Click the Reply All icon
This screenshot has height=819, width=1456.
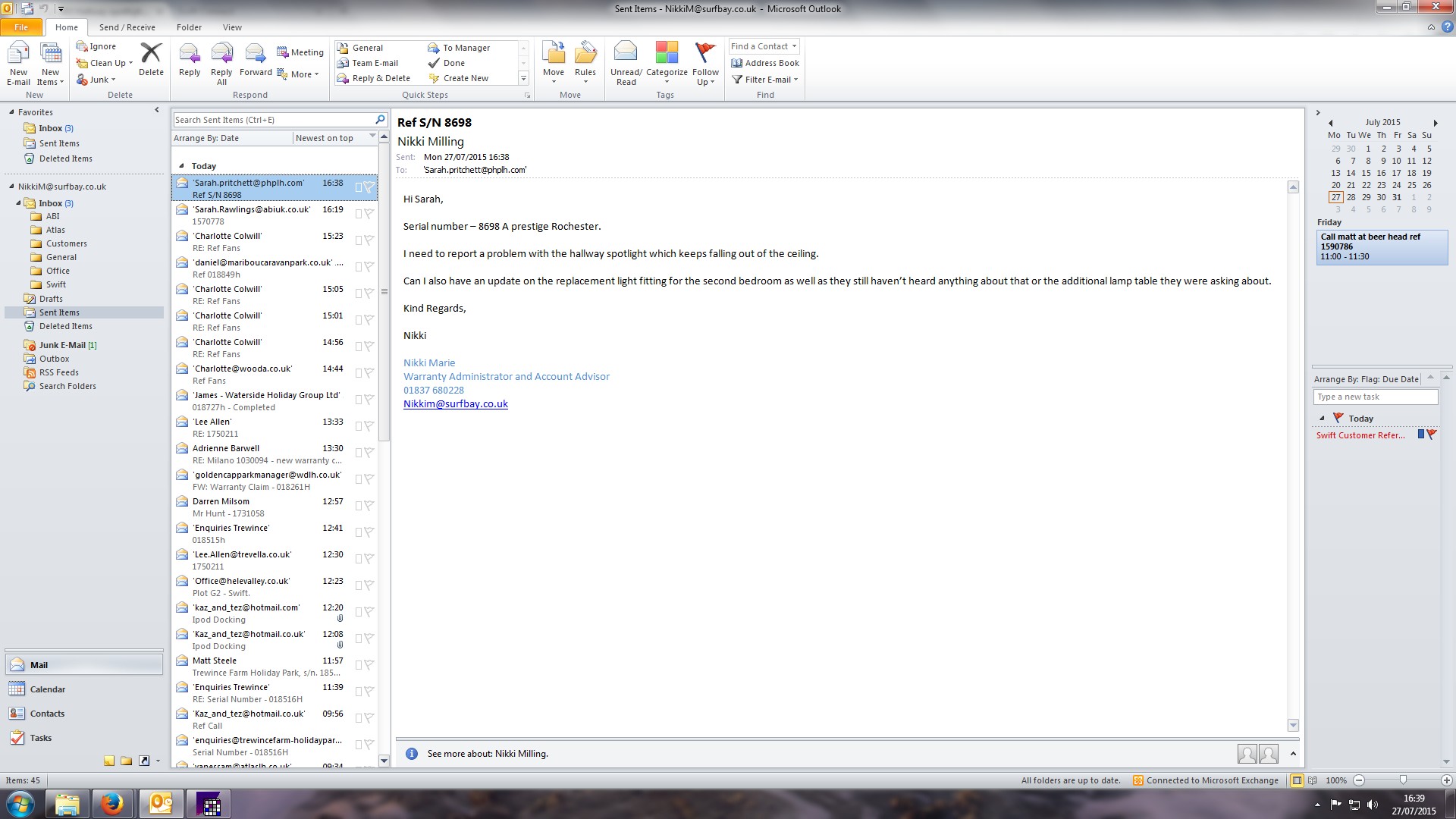click(221, 55)
